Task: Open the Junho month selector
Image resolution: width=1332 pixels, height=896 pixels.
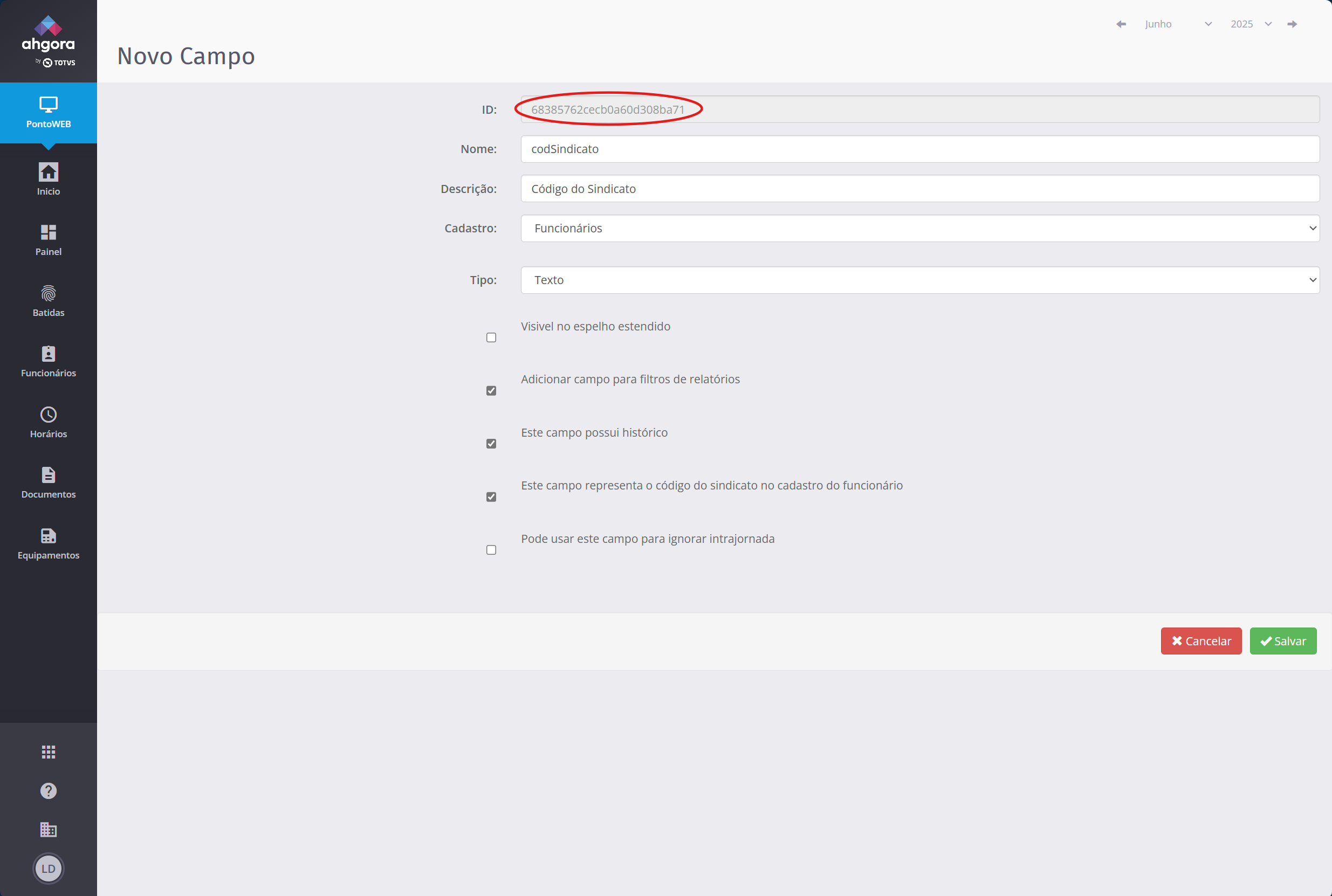Action: coord(1177,24)
